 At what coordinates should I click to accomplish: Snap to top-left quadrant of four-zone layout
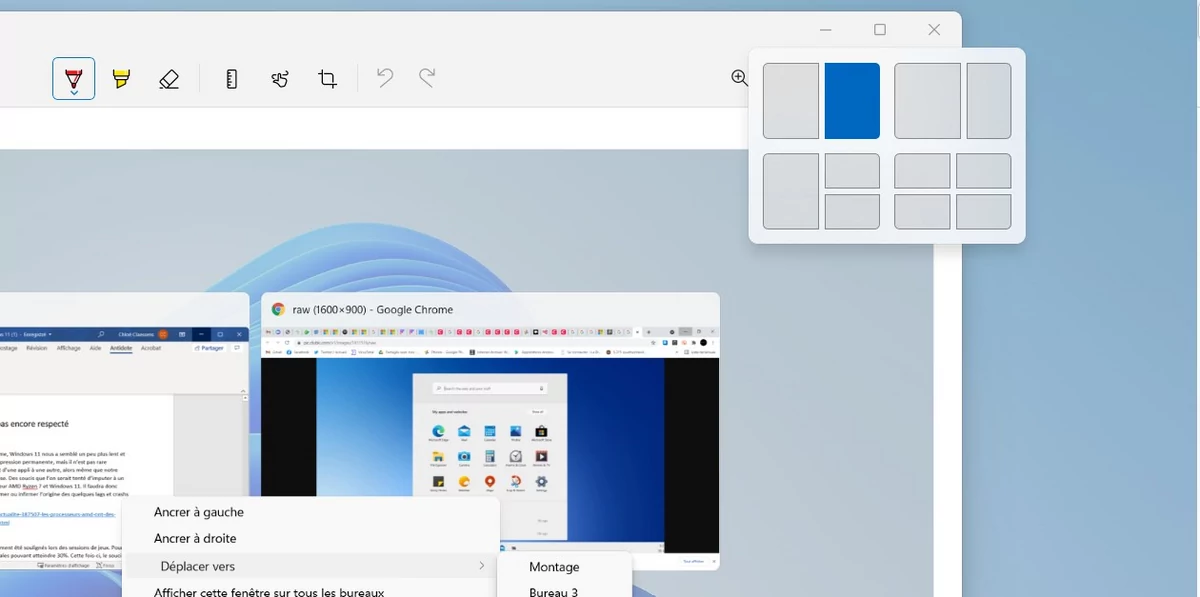[x=922, y=171]
